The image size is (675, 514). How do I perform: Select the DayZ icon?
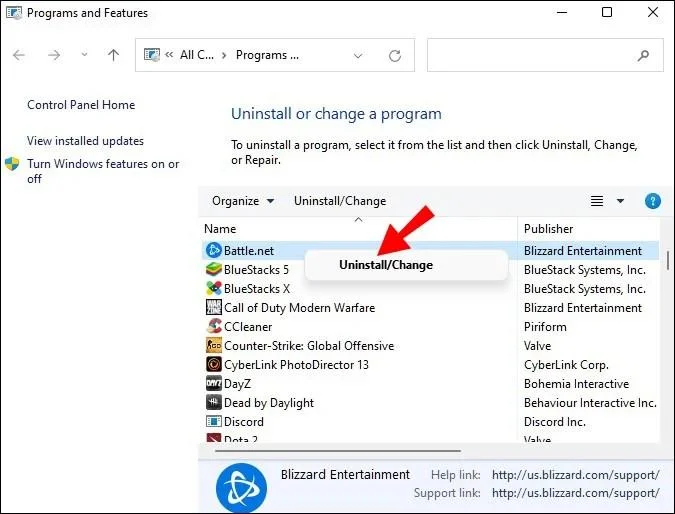coord(214,384)
